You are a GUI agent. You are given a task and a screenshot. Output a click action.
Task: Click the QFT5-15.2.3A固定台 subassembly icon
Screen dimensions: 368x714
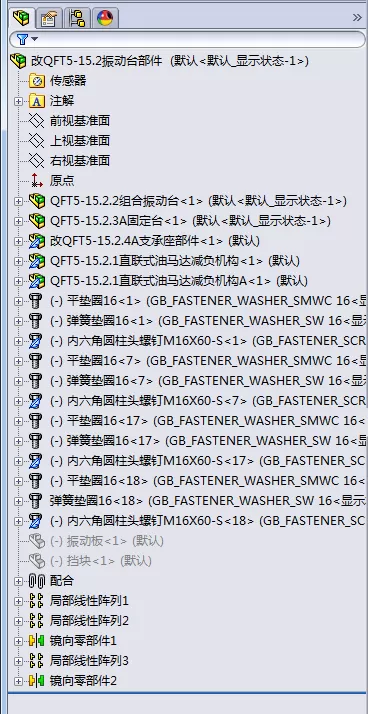(37, 221)
